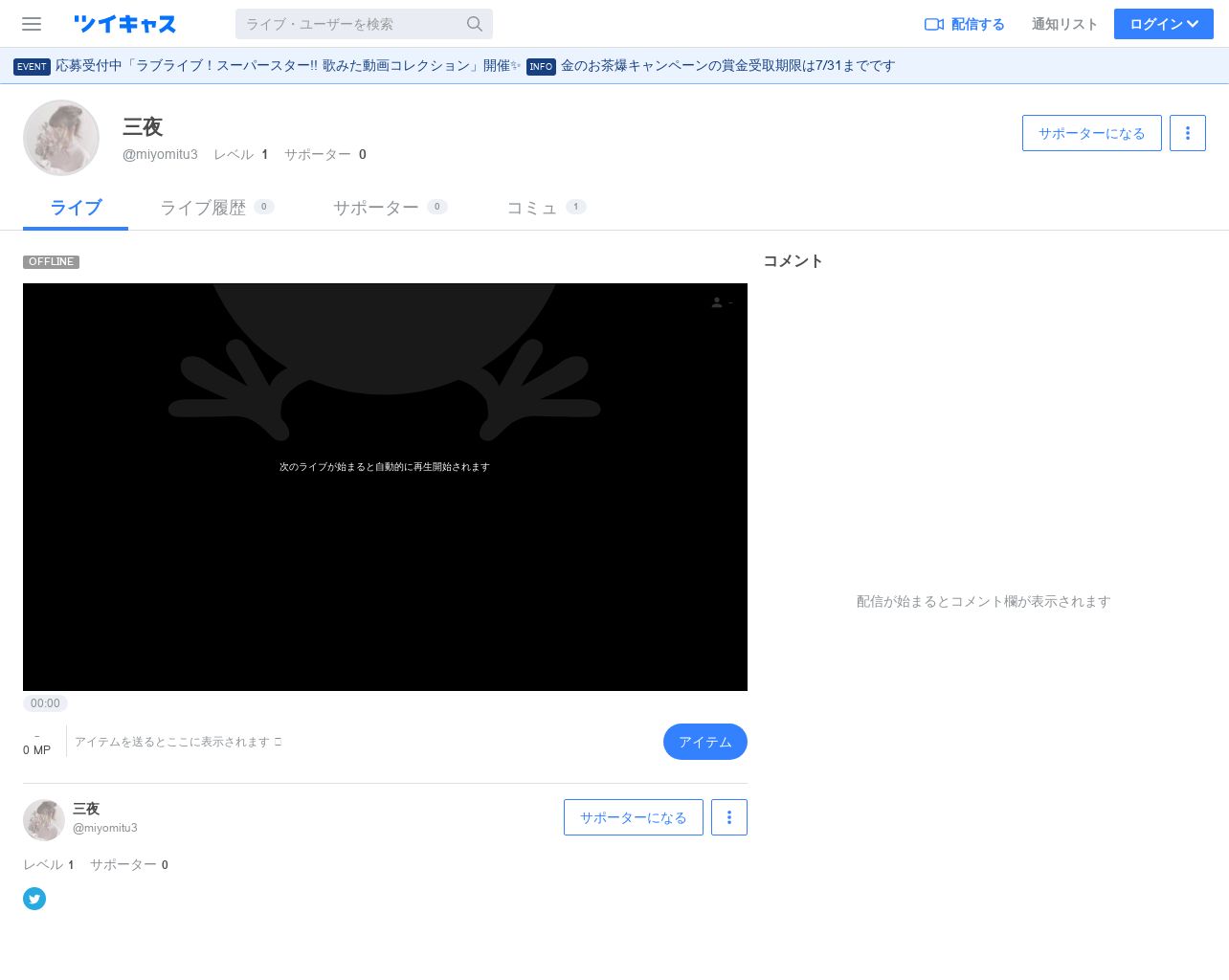The height and width of the screenshot is (980, 1229).
Task: Click the search magnifier icon
Action: [475, 24]
